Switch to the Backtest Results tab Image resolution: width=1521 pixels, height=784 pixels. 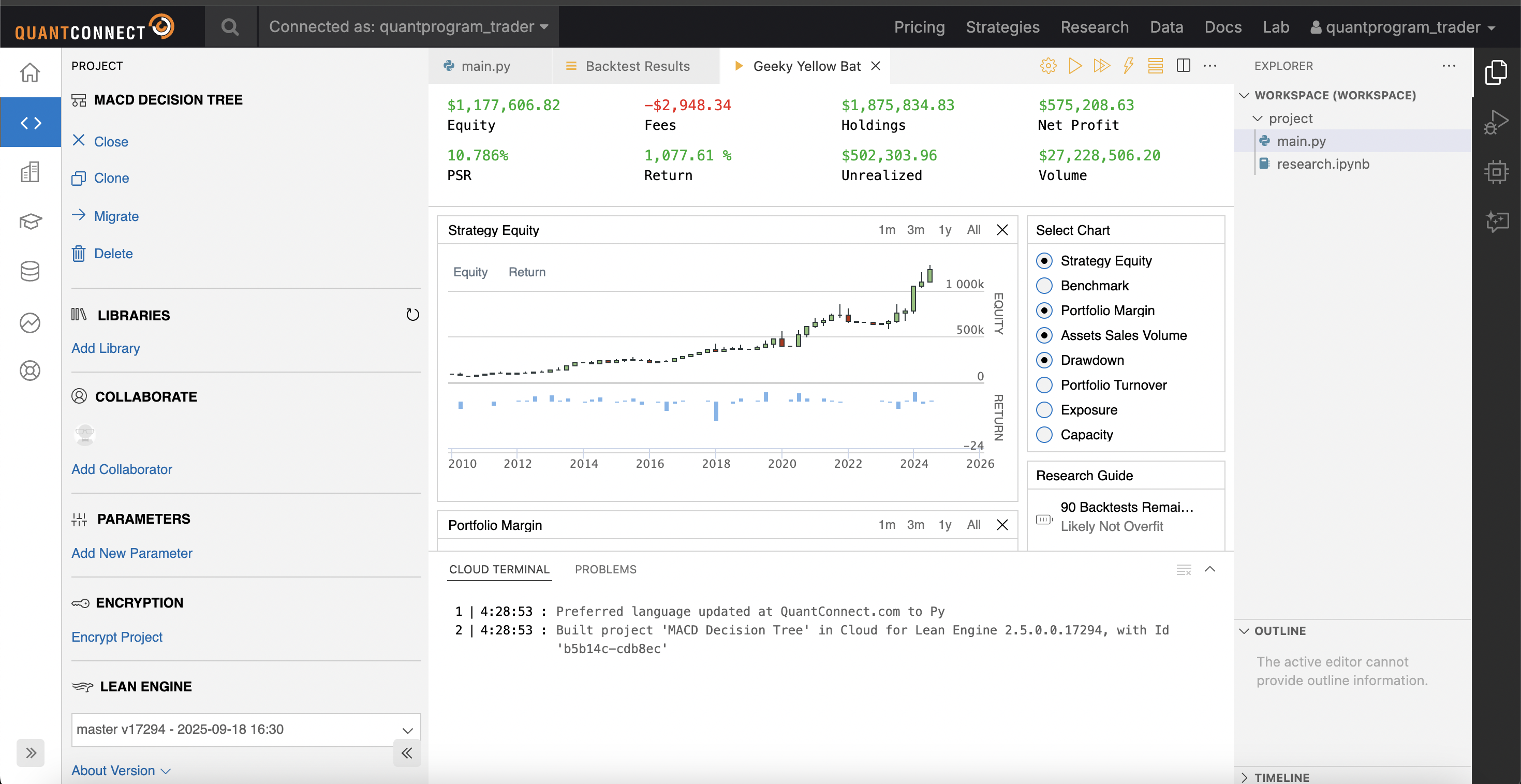click(637, 66)
